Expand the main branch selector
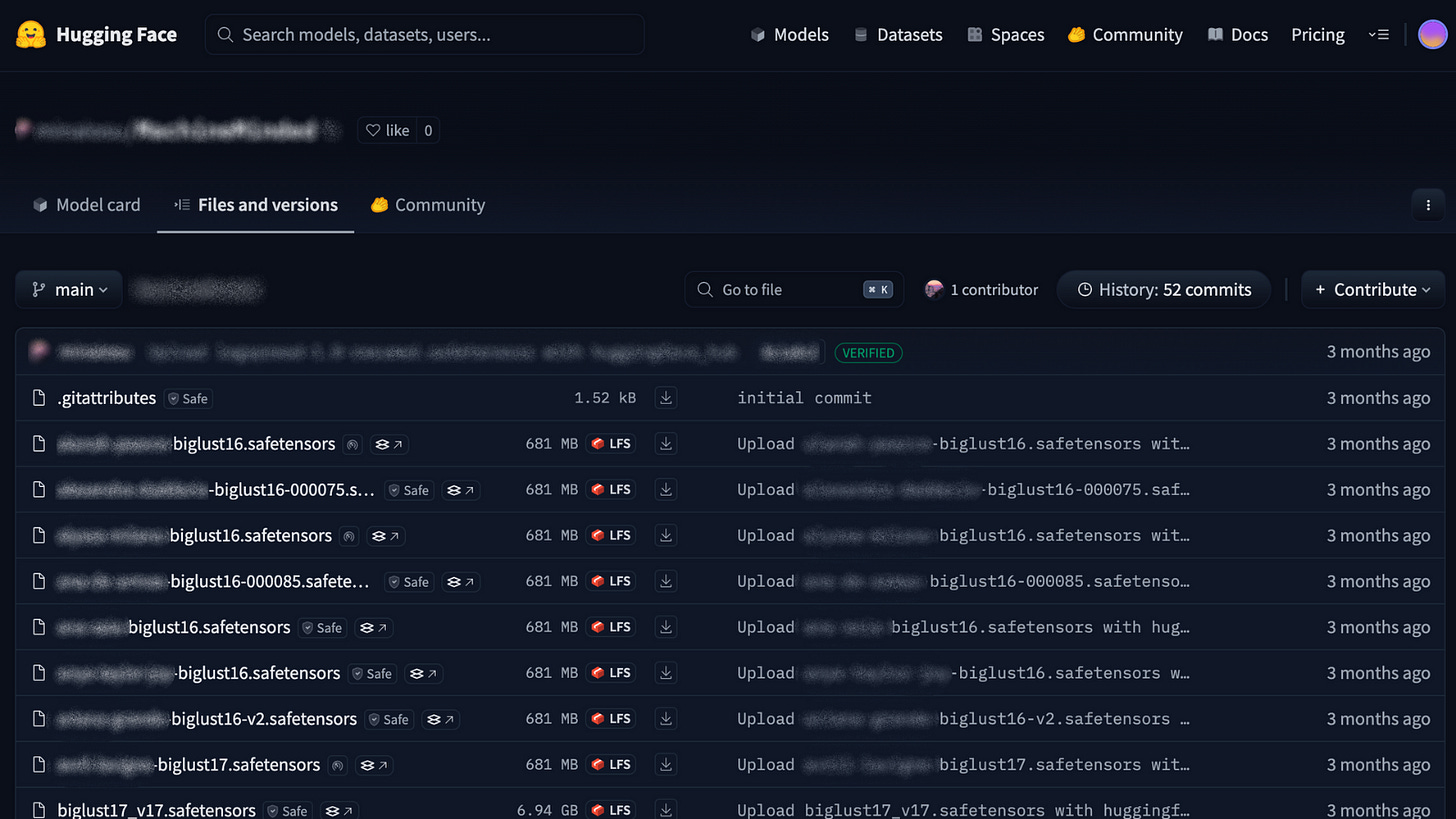Viewport: 1456px width, 819px height. click(x=69, y=289)
